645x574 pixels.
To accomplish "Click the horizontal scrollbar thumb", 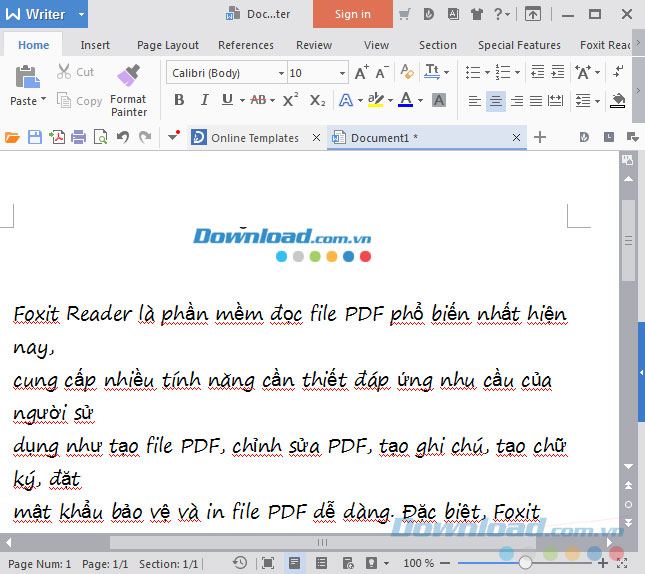I will click(x=322, y=542).
